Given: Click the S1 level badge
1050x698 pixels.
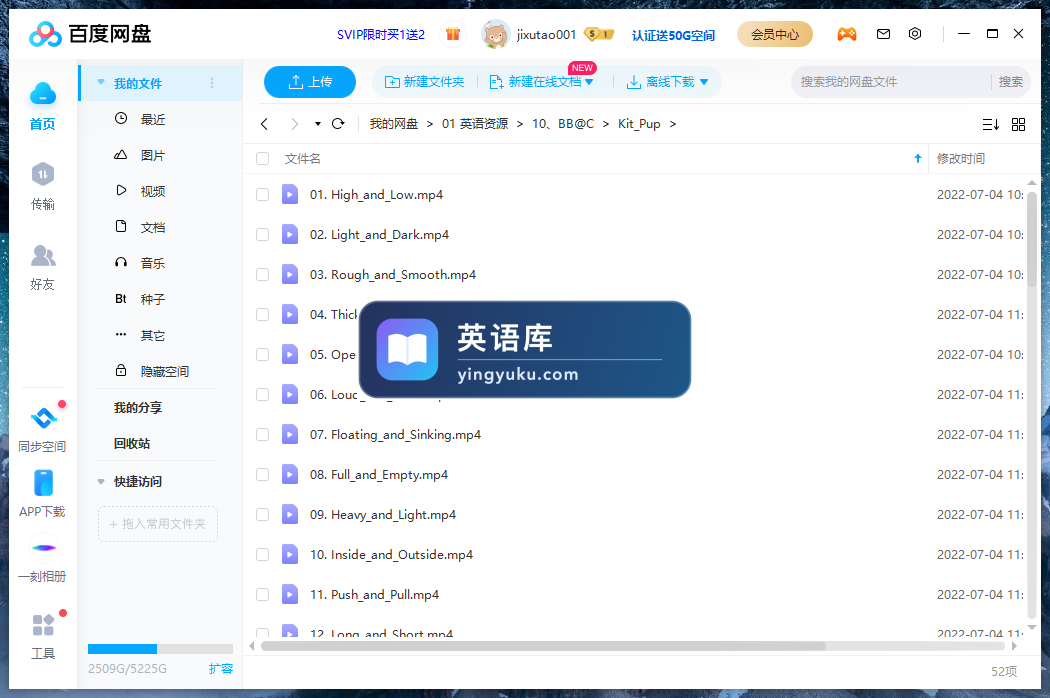Looking at the screenshot, I should pos(599,33).
